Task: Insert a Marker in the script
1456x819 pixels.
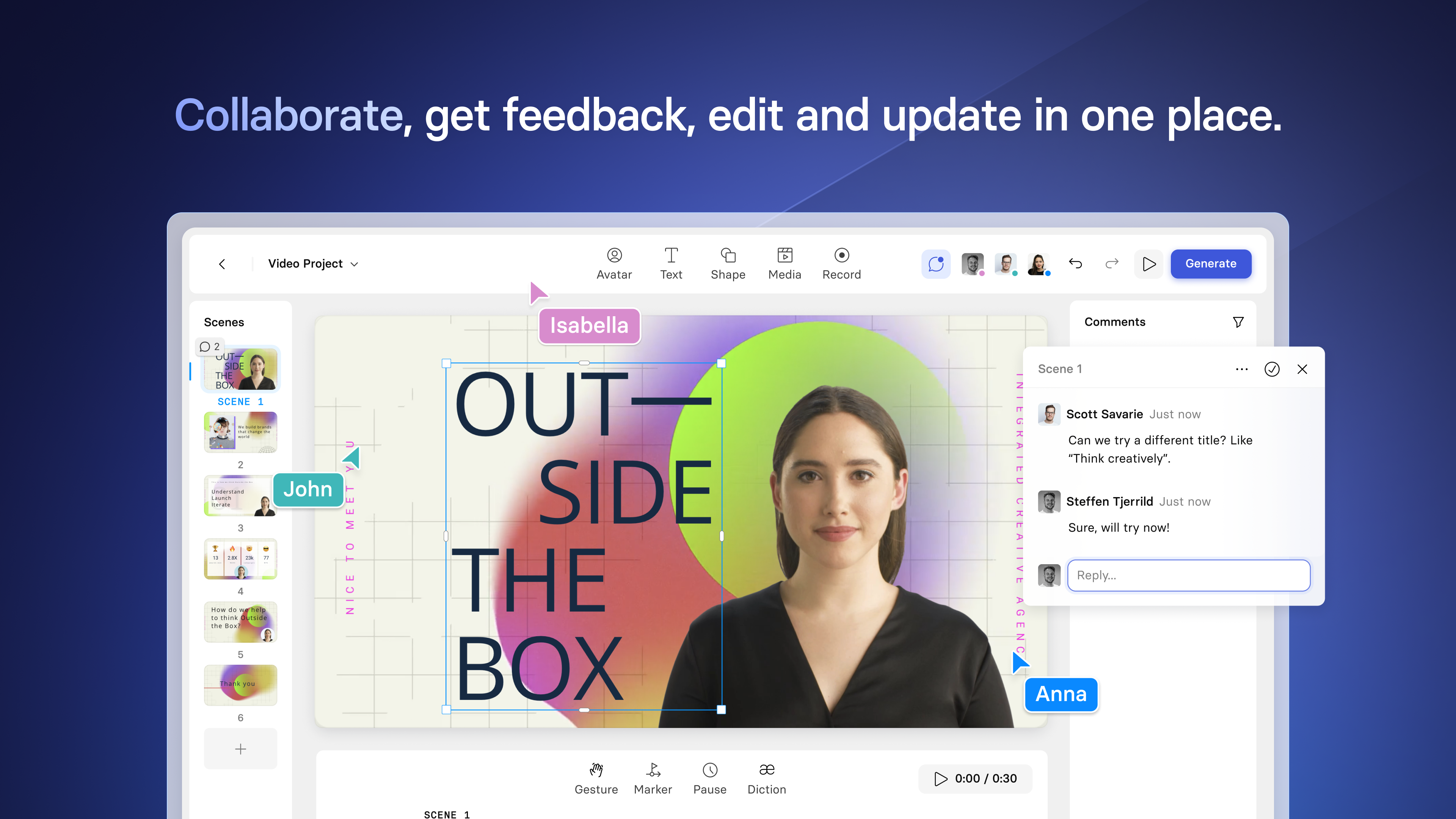Action: click(653, 778)
